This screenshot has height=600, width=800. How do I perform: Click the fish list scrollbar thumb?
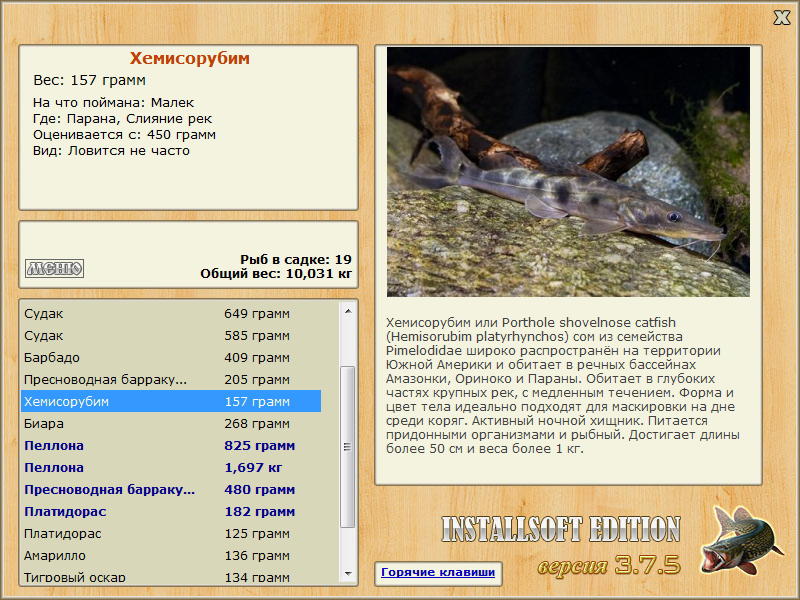(348, 447)
